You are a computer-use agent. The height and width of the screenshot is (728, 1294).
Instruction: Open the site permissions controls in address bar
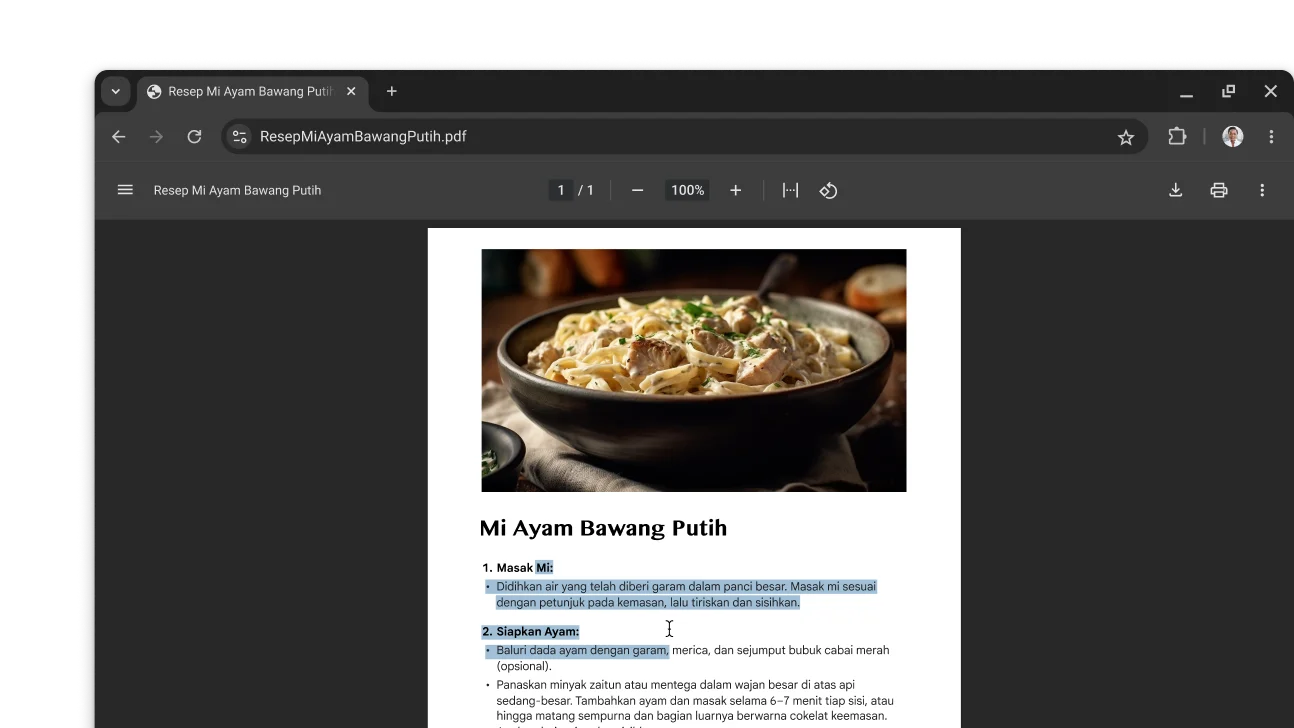coord(239,136)
